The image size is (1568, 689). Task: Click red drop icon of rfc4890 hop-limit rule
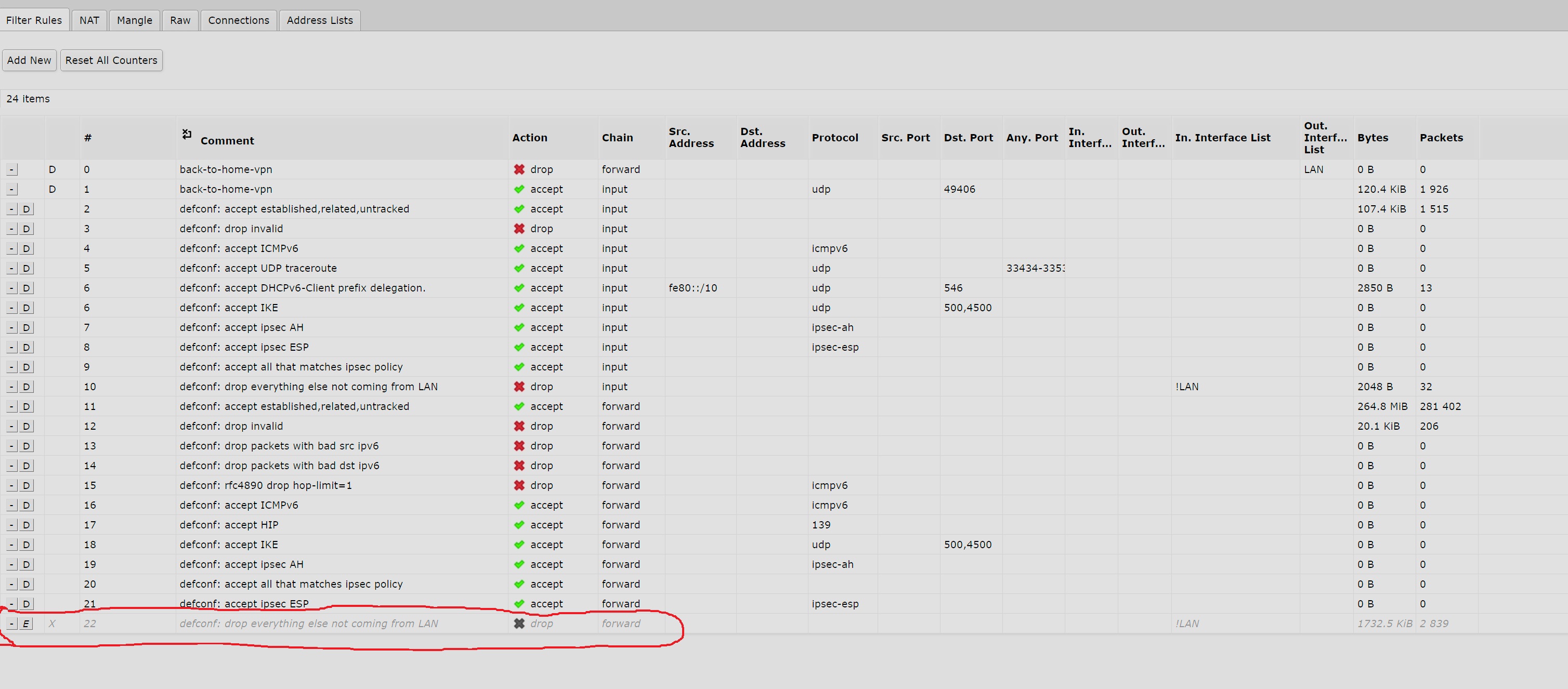click(519, 485)
